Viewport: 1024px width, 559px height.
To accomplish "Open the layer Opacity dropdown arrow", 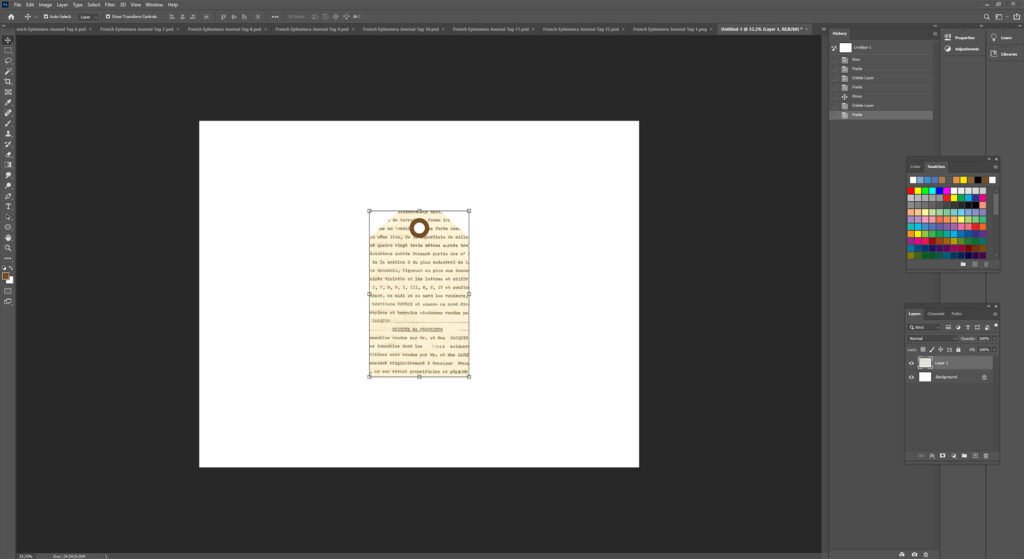I will (x=996, y=338).
